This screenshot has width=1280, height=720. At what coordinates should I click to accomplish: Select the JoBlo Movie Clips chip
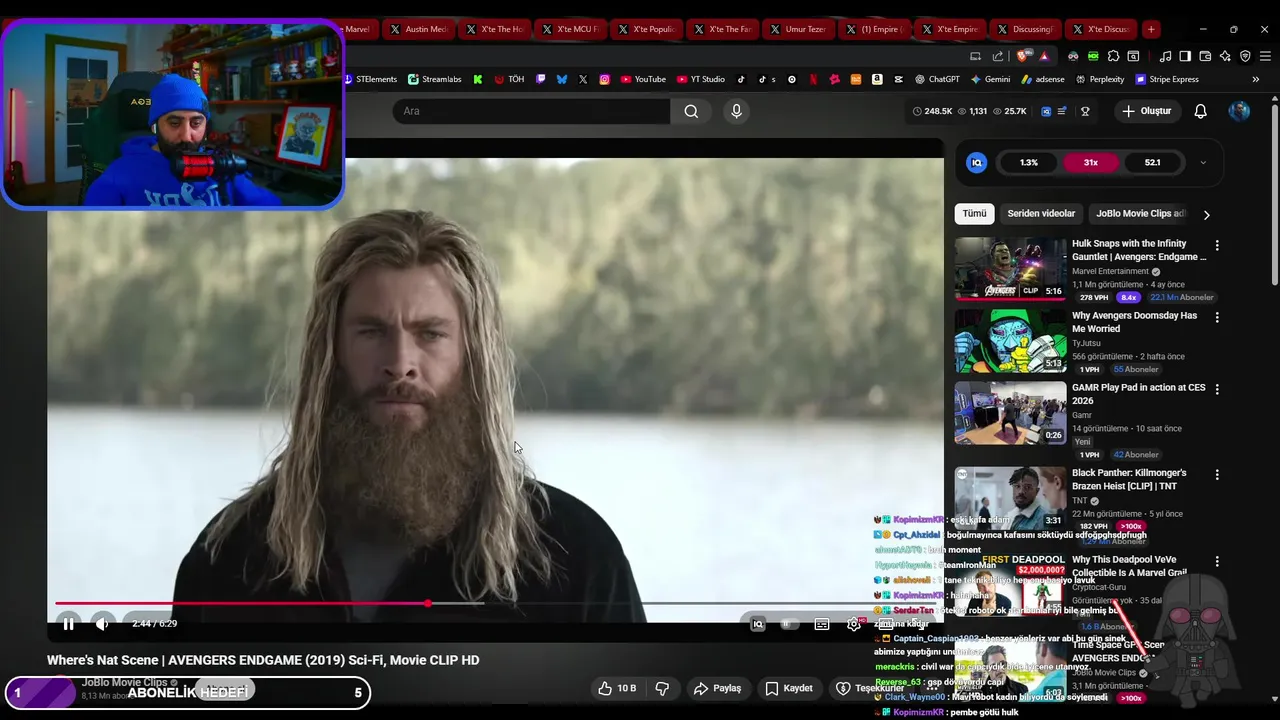(1140, 213)
